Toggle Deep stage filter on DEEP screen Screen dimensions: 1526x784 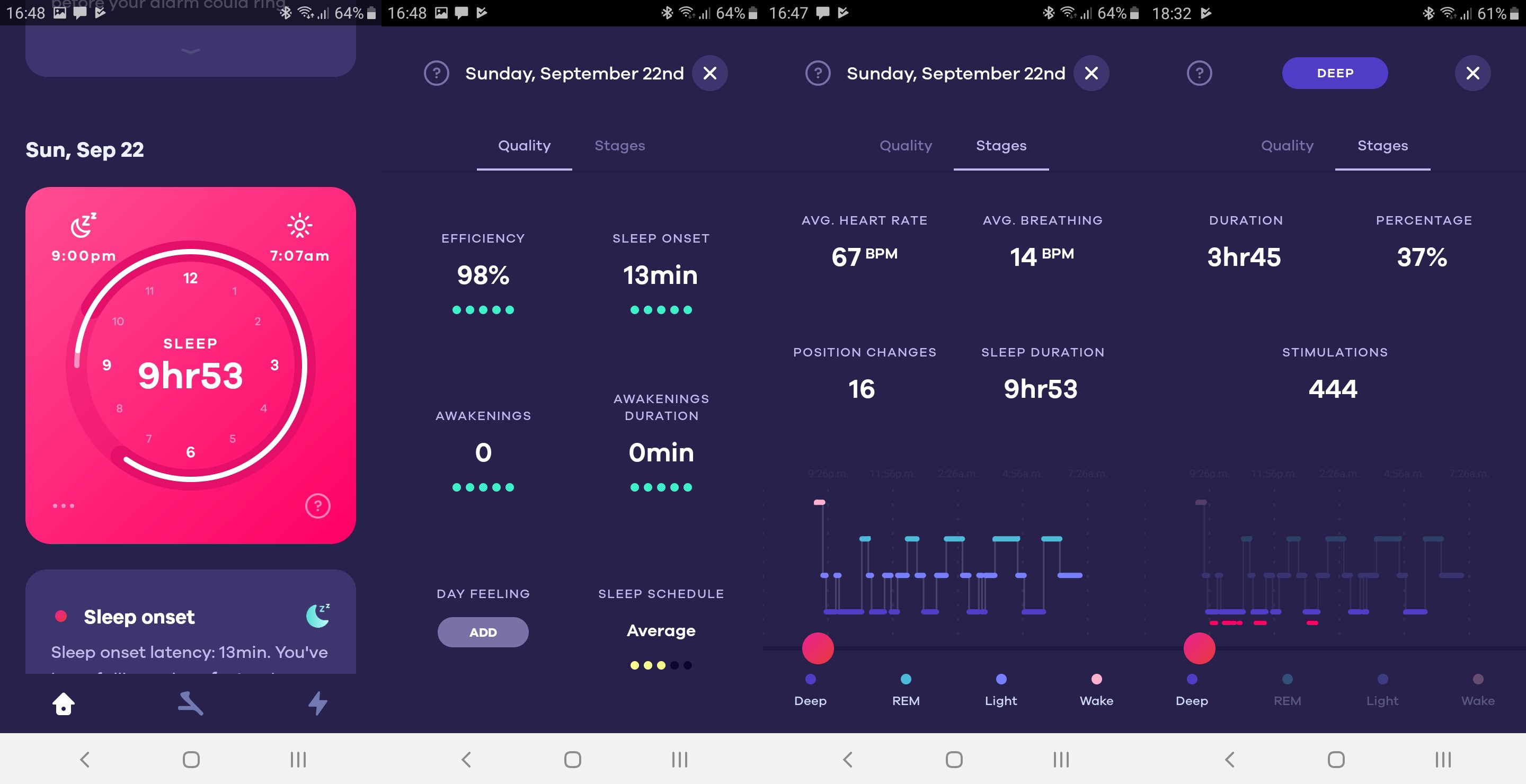pos(1192,690)
